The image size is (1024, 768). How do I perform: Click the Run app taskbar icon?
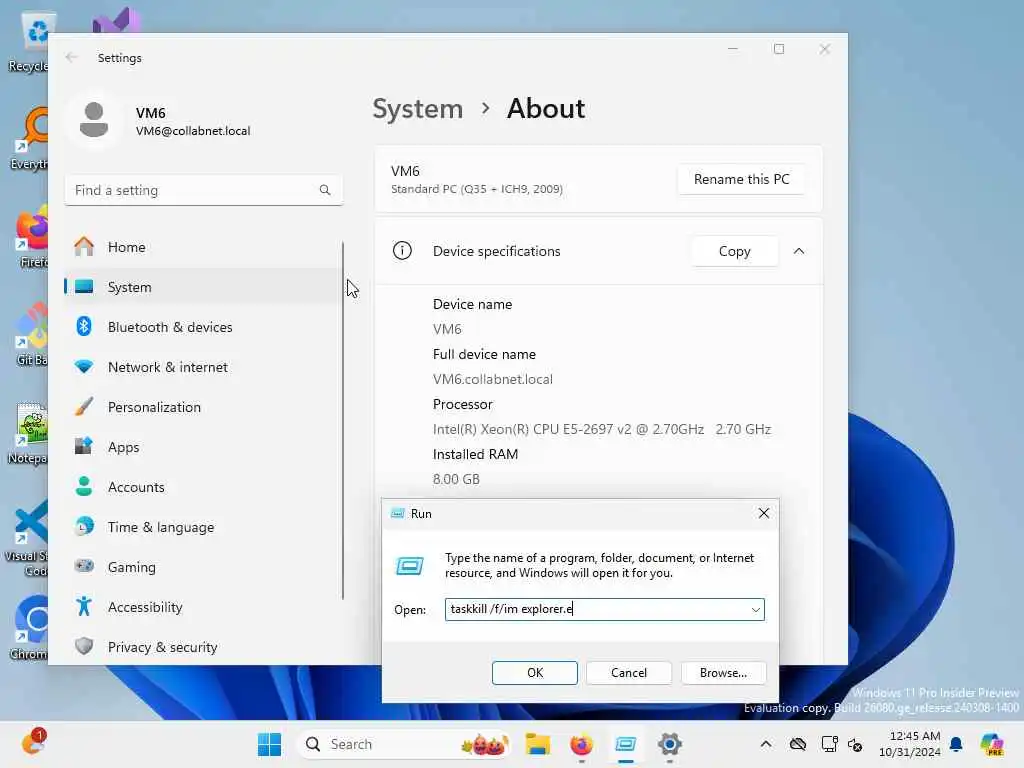(x=626, y=744)
